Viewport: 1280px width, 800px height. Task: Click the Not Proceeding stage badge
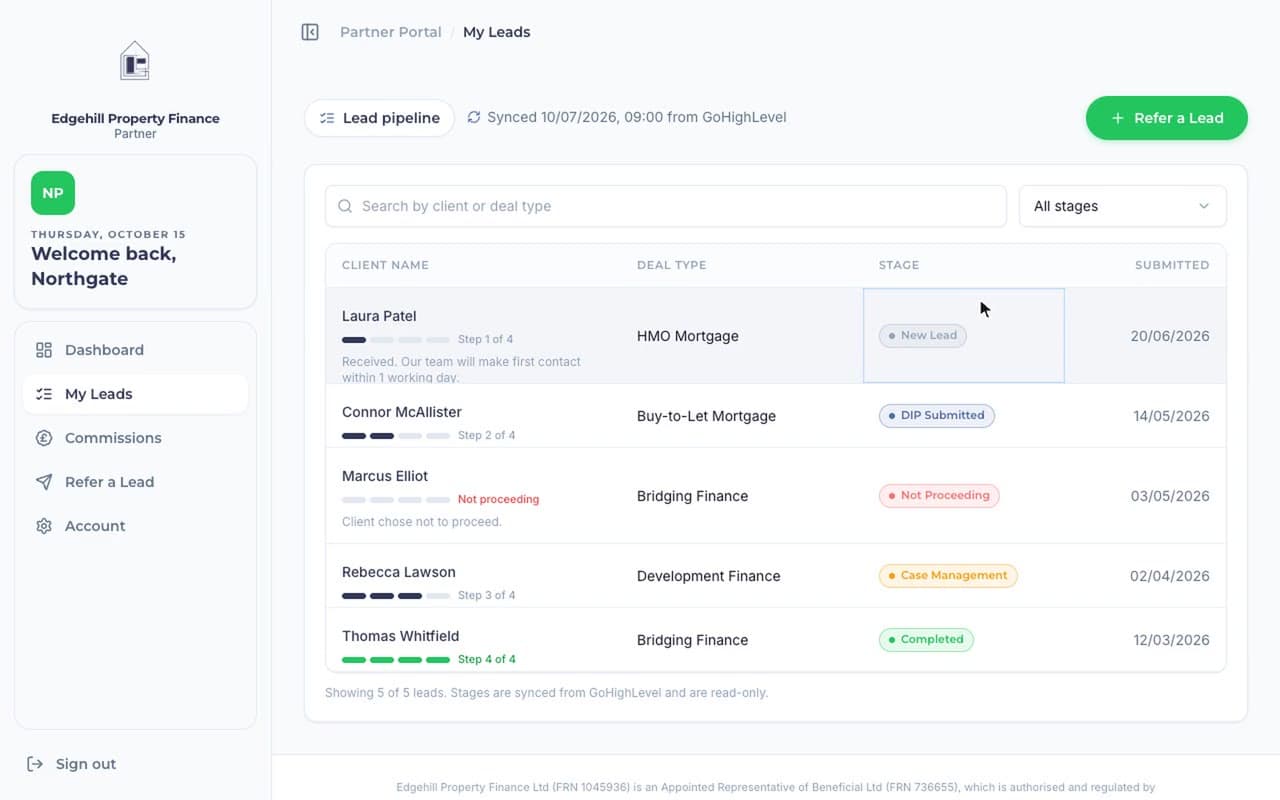938,496
